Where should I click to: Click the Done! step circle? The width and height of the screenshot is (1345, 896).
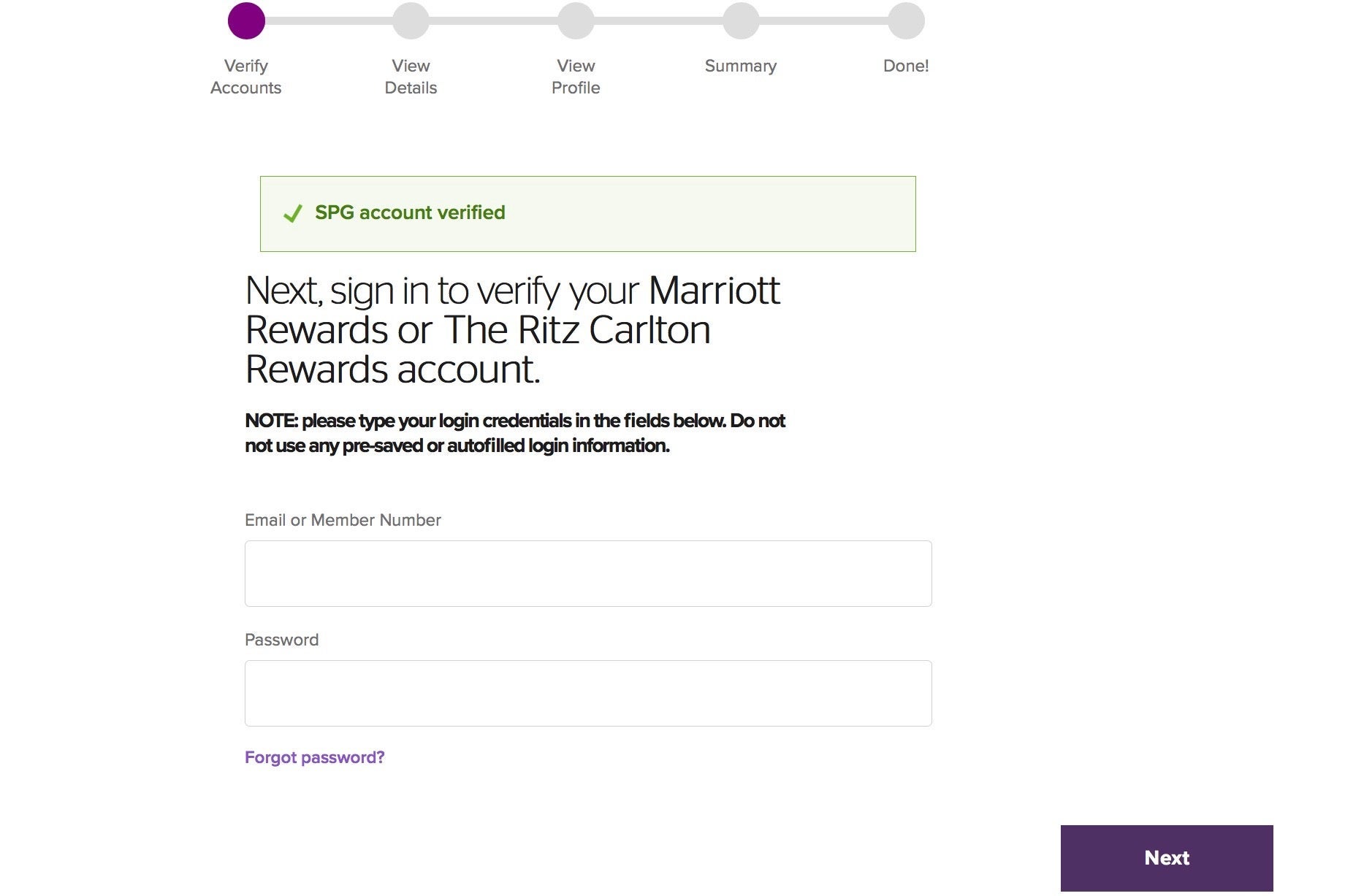pos(906,20)
